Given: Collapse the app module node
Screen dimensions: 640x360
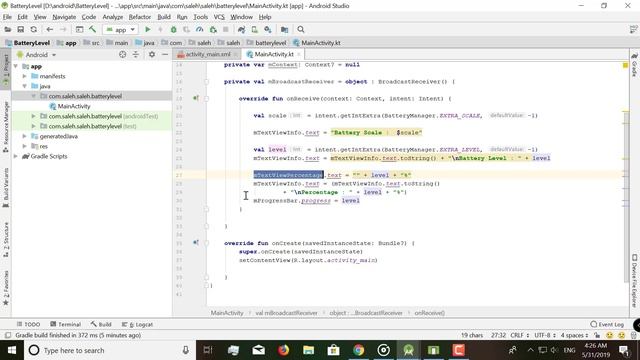Looking at the screenshot, I should pos(16,66).
